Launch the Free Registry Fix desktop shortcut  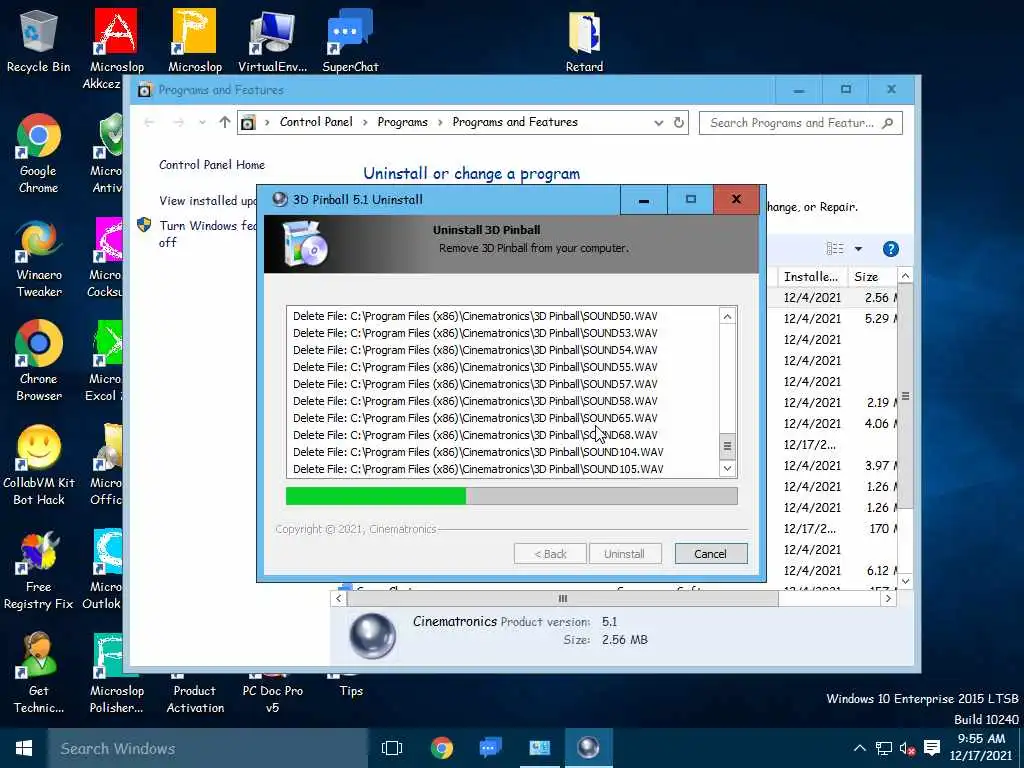(39, 569)
